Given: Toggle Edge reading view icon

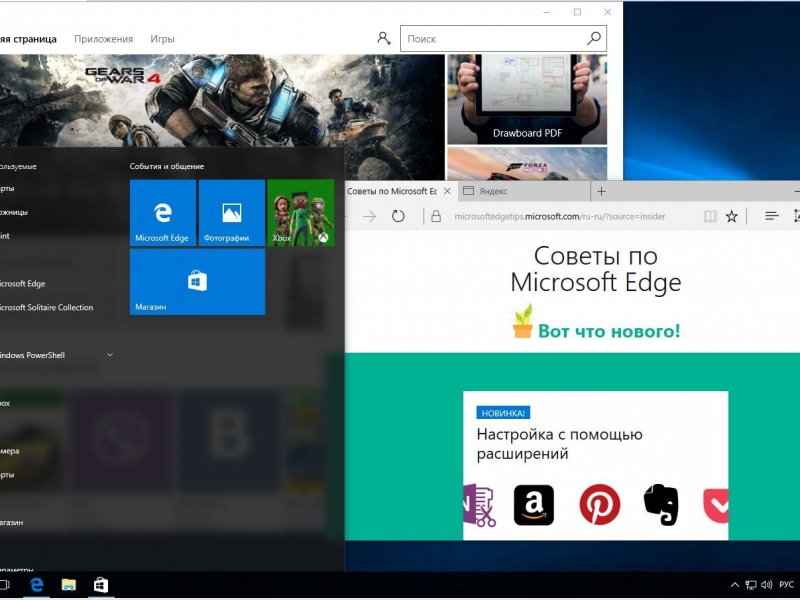Looking at the screenshot, I should (710, 217).
